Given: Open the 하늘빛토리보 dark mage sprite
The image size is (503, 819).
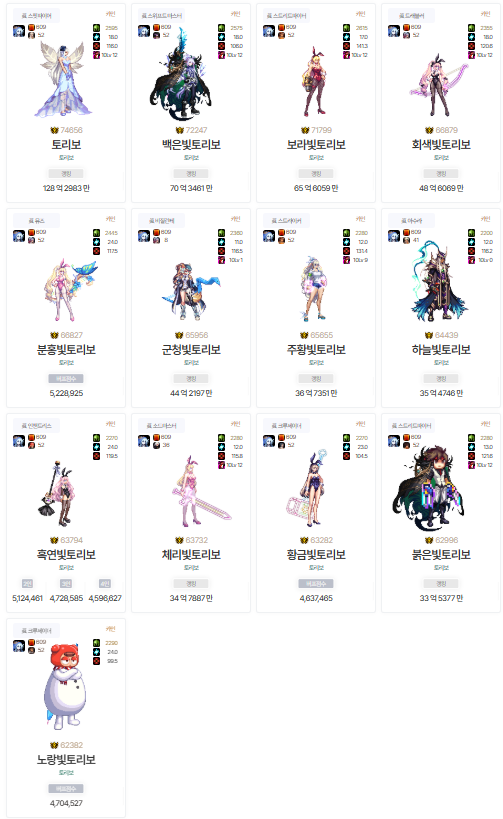Looking at the screenshot, I should [438, 282].
